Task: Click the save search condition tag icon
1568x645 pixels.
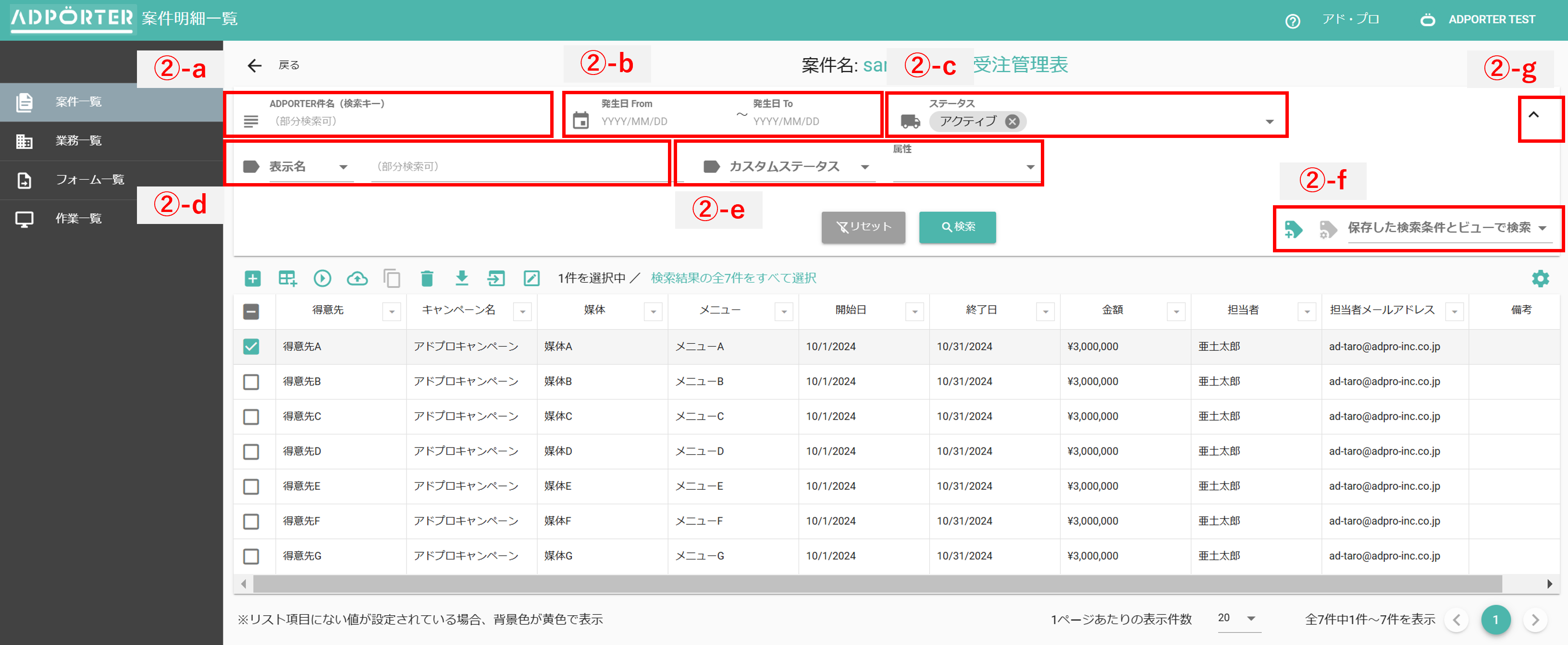Action: (x=1294, y=229)
